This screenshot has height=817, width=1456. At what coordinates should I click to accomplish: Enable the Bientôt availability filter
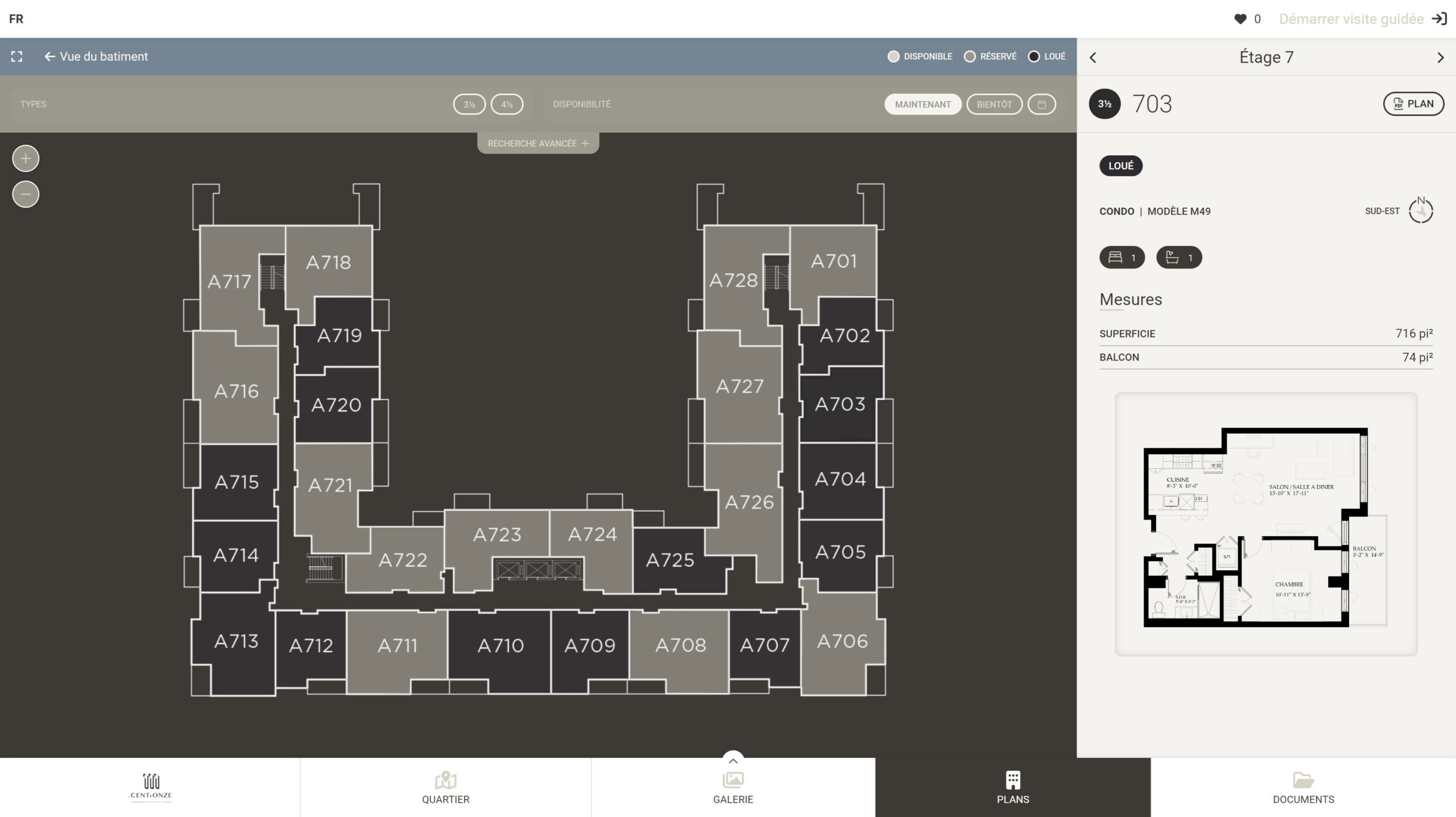pyautogui.click(x=994, y=105)
